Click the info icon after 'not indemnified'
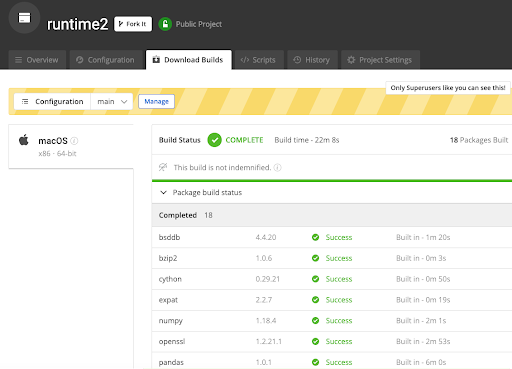 277,168
